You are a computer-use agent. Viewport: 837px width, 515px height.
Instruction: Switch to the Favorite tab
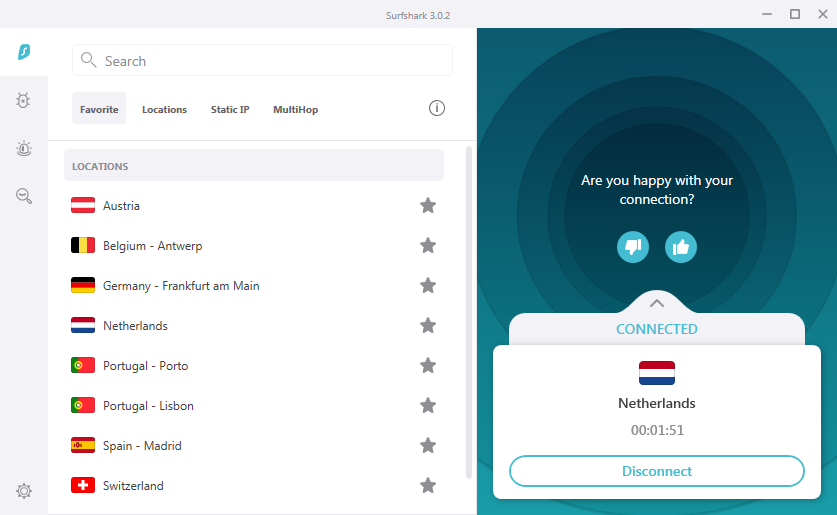[x=99, y=109]
